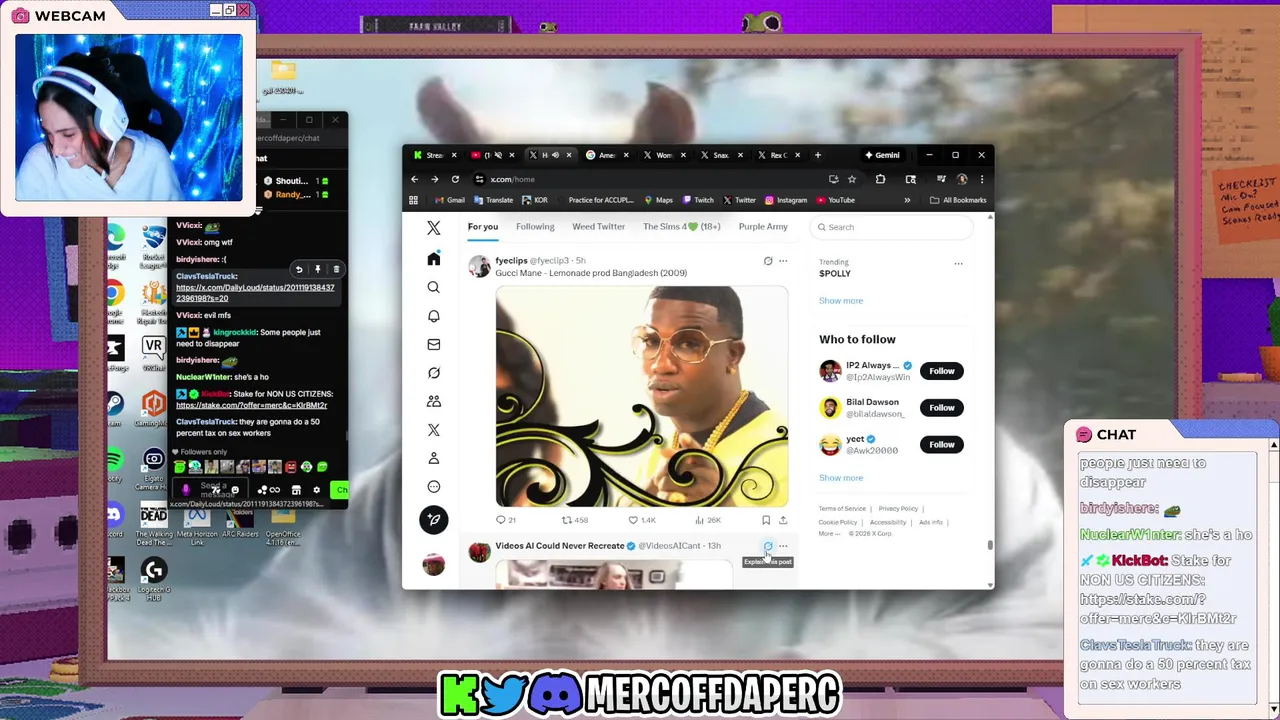The width and height of the screenshot is (1280, 720).
Task: Open Communities icon in X sidebar
Action: click(434, 401)
